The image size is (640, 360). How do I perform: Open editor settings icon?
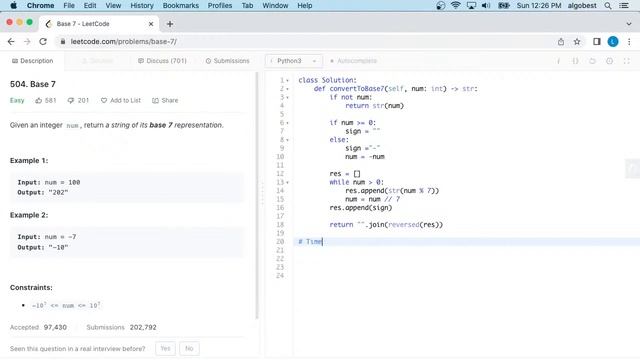[609, 61]
